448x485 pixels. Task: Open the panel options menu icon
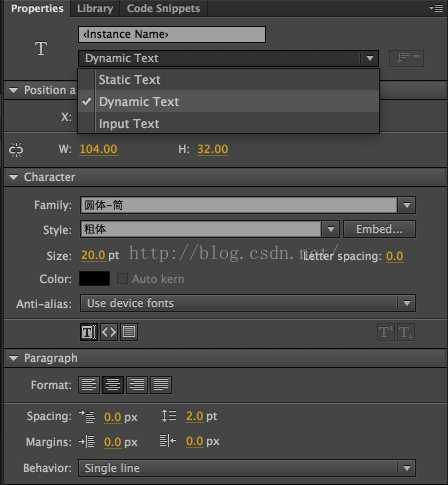click(436, 8)
